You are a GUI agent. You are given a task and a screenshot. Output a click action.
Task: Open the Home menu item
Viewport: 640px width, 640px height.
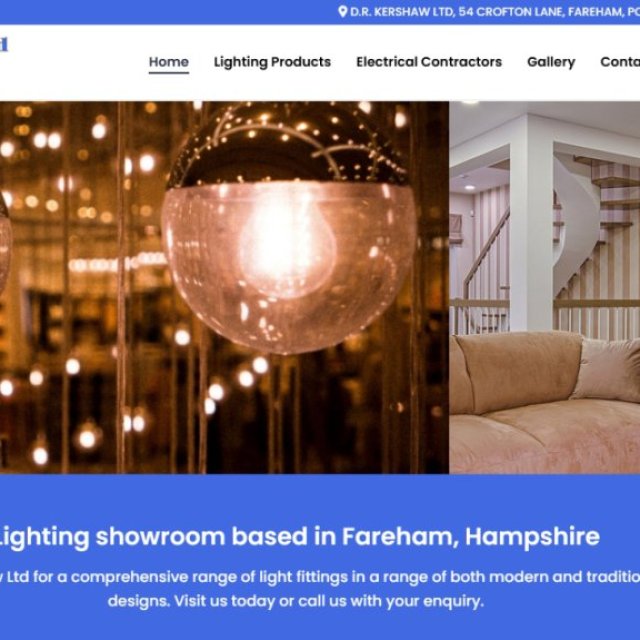click(169, 62)
